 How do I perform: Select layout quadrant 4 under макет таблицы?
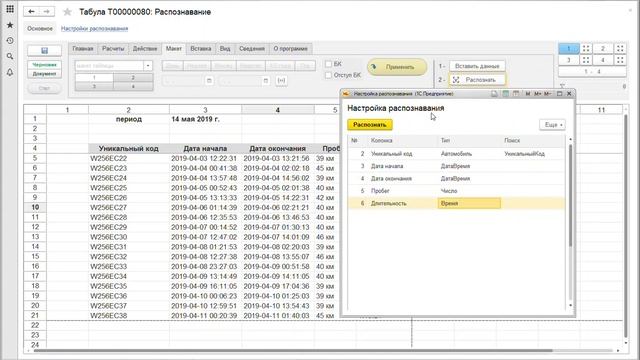click(133, 86)
